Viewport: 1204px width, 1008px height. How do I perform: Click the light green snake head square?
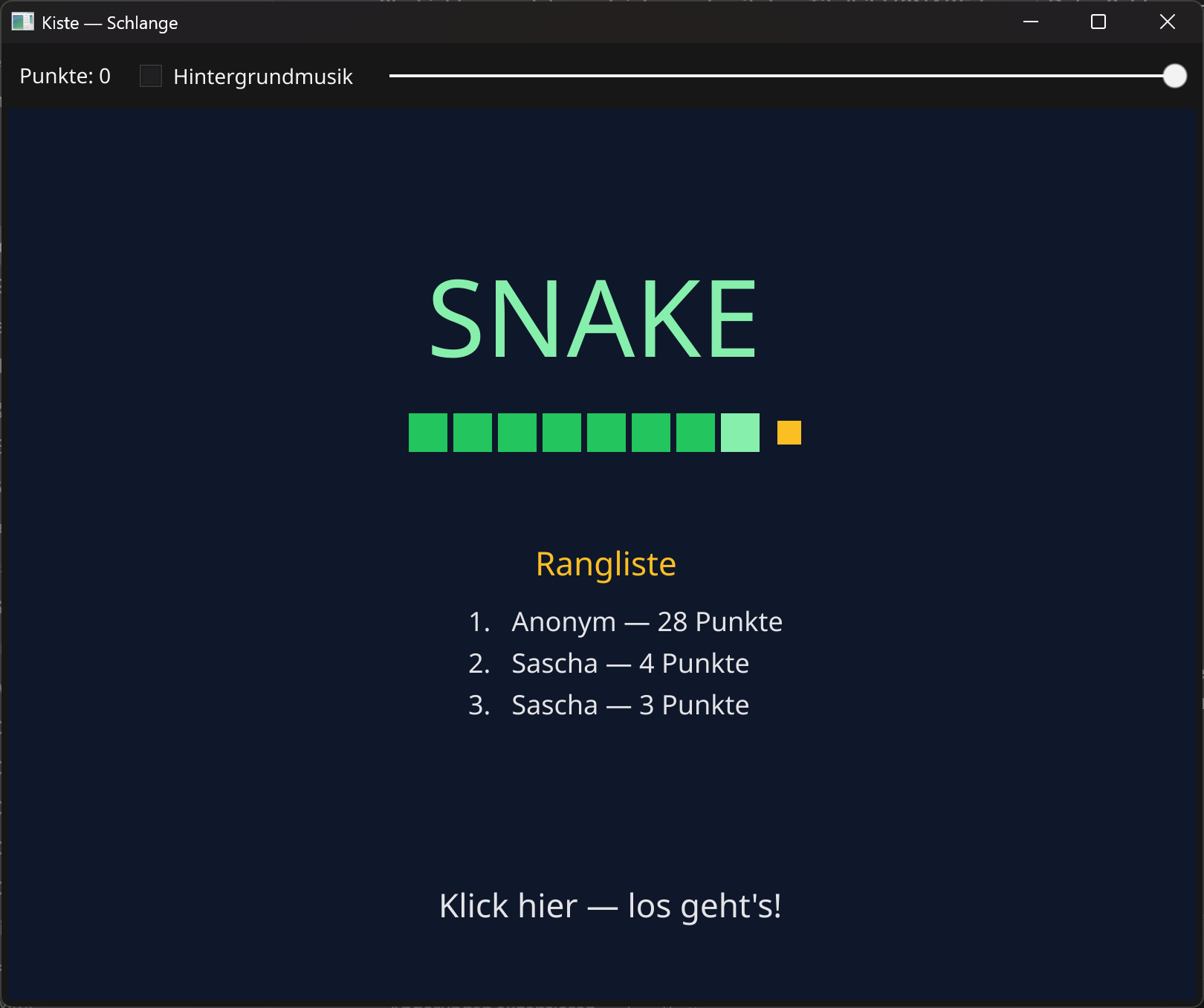click(x=740, y=433)
